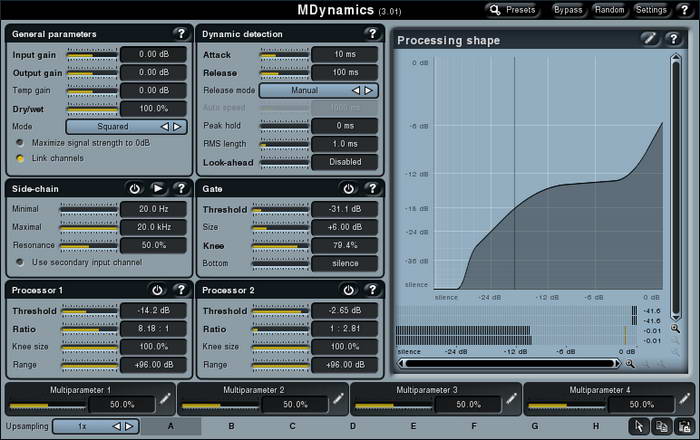Image resolution: width=700 pixels, height=440 pixels.
Task: Edit Multiparameter 2 with pencil icon
Action: coord(338,398)
